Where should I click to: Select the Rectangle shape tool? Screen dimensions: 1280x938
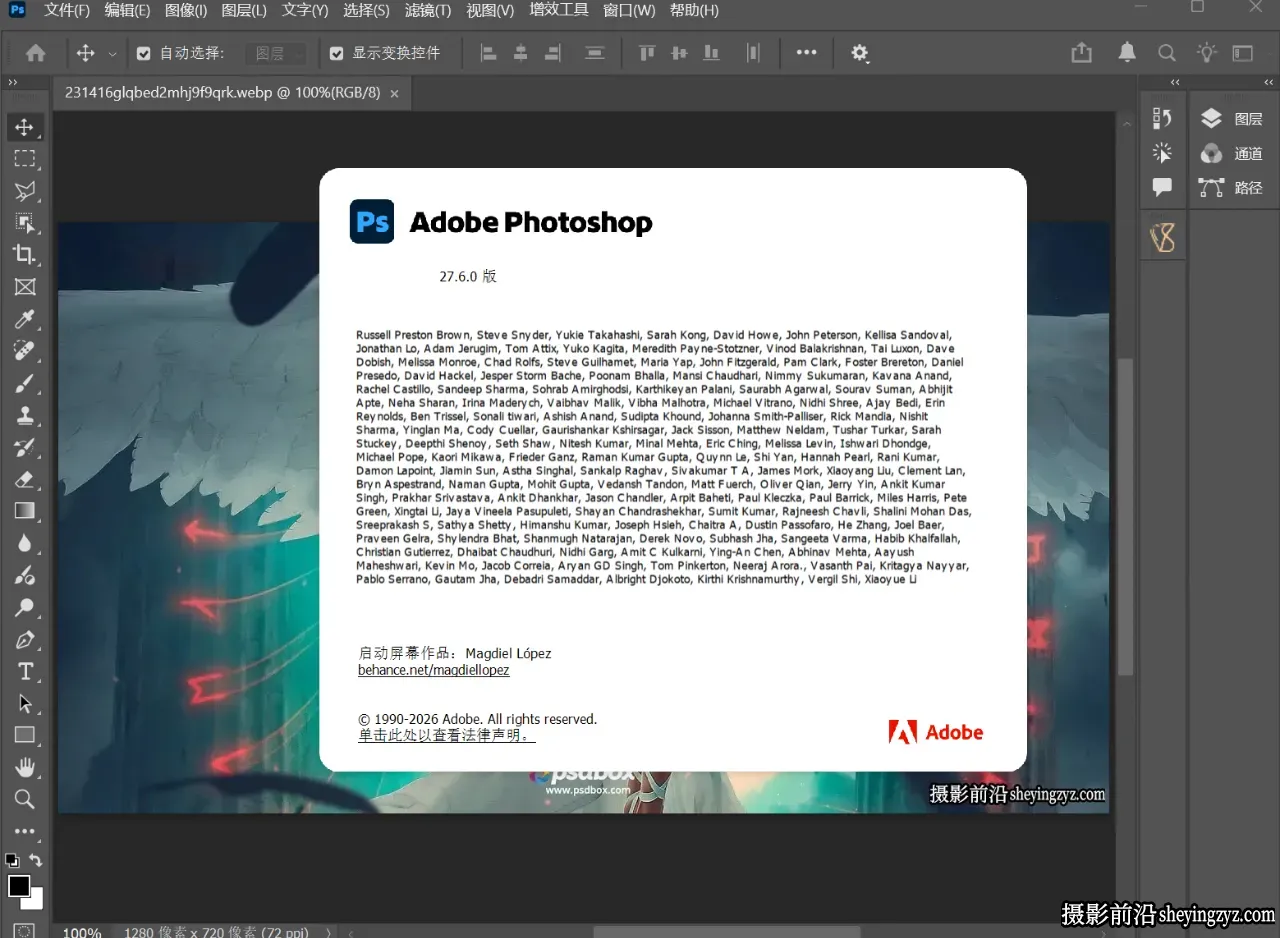pos(25,735)
